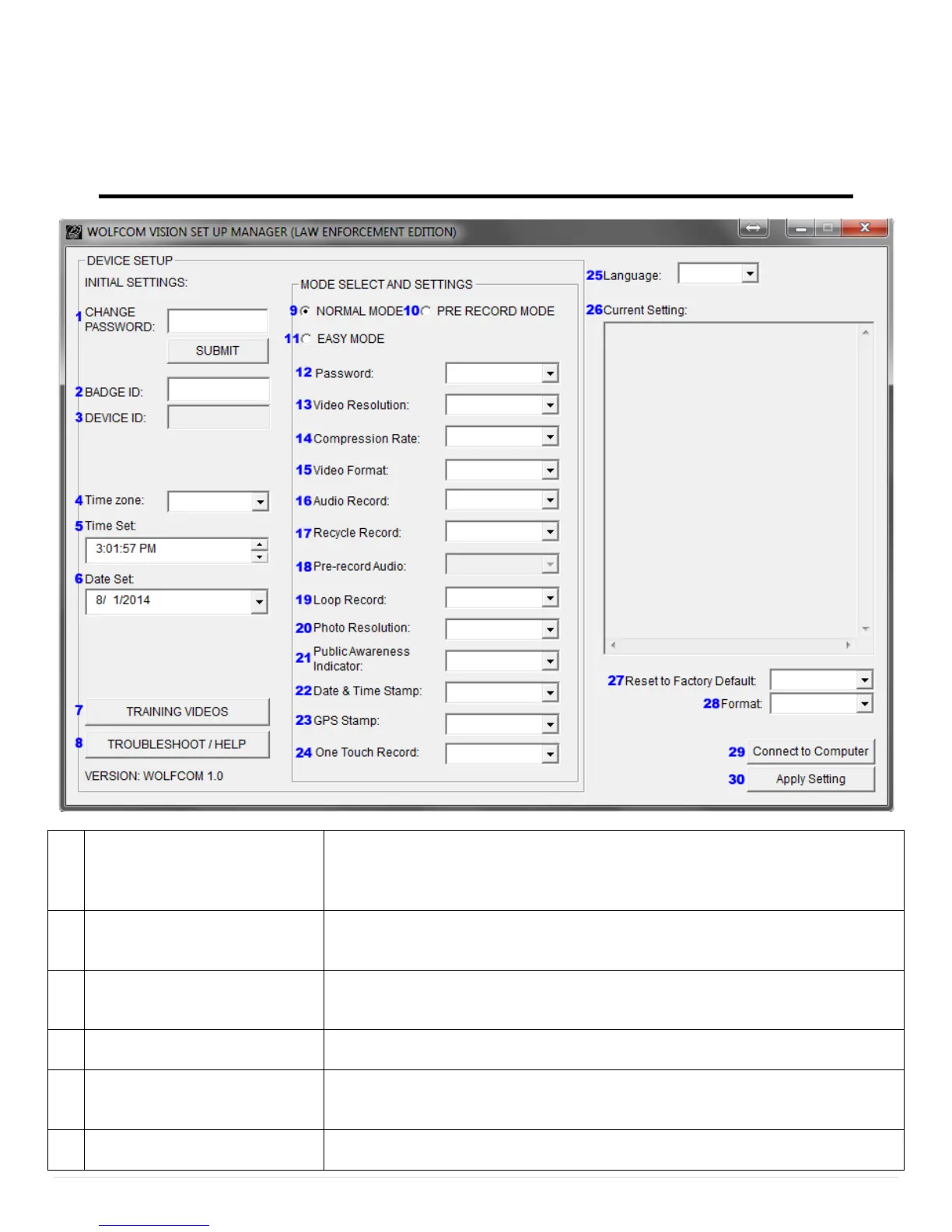Click the DEVICE ID field
The width and height of the screenshot is (952, 1232).
[219, 417]
